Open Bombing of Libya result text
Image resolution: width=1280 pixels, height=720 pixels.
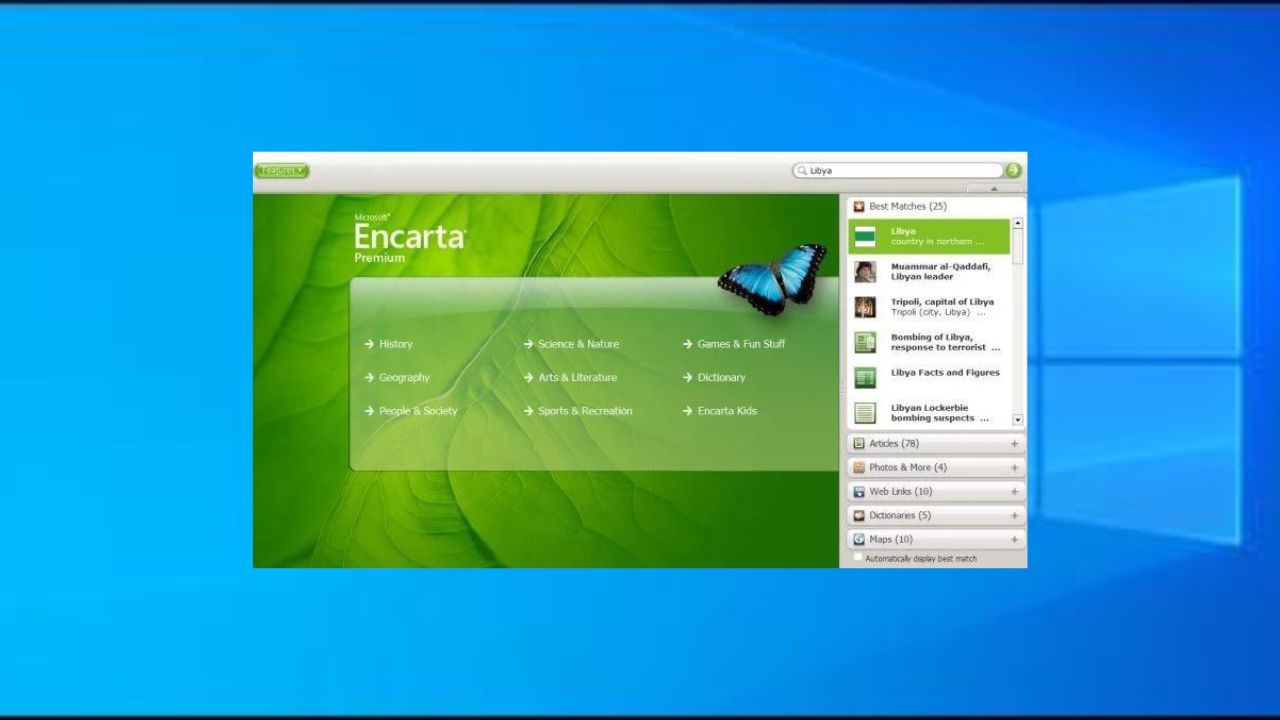[945, 342]
